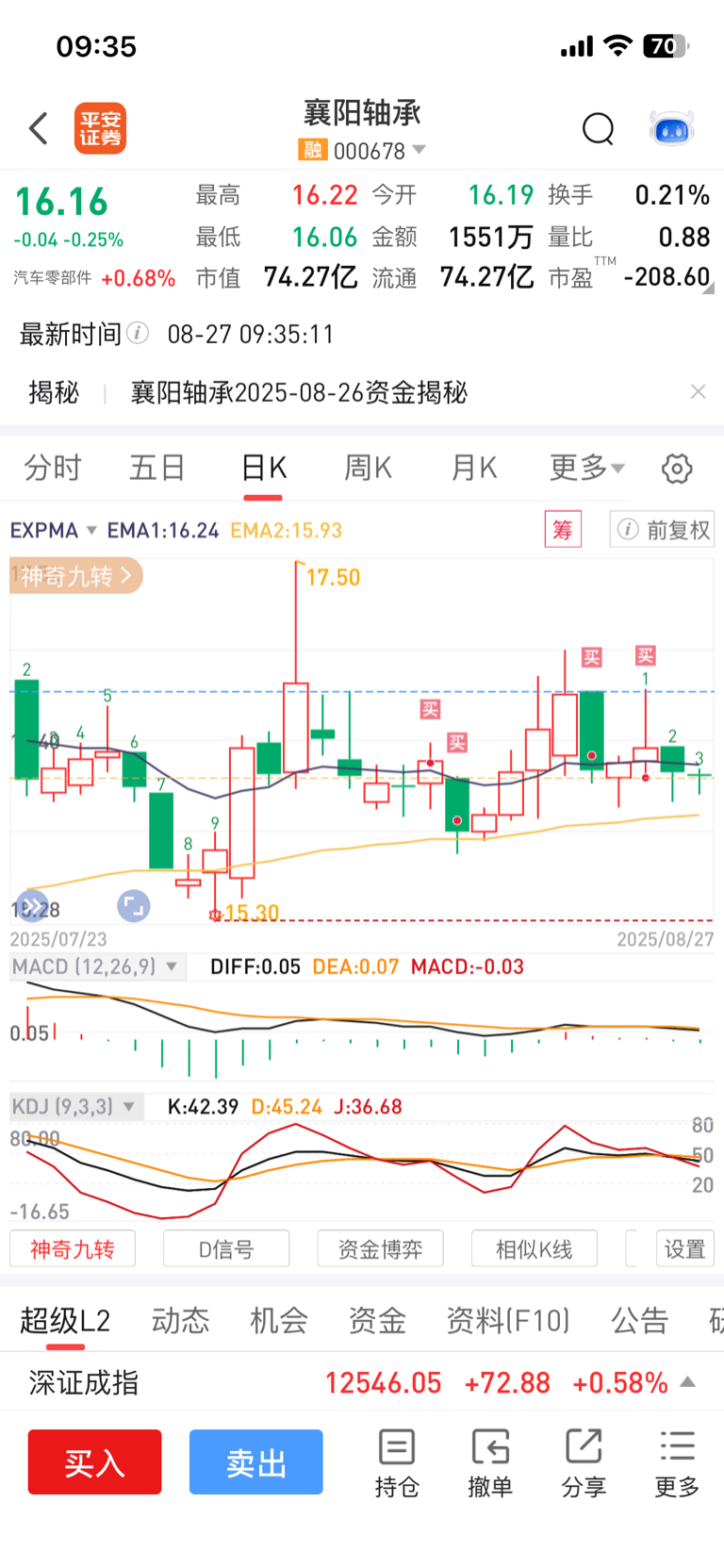724x1568 pixels.
Task: Switch to the 周K chart tab
Action: tap(369, 468)
